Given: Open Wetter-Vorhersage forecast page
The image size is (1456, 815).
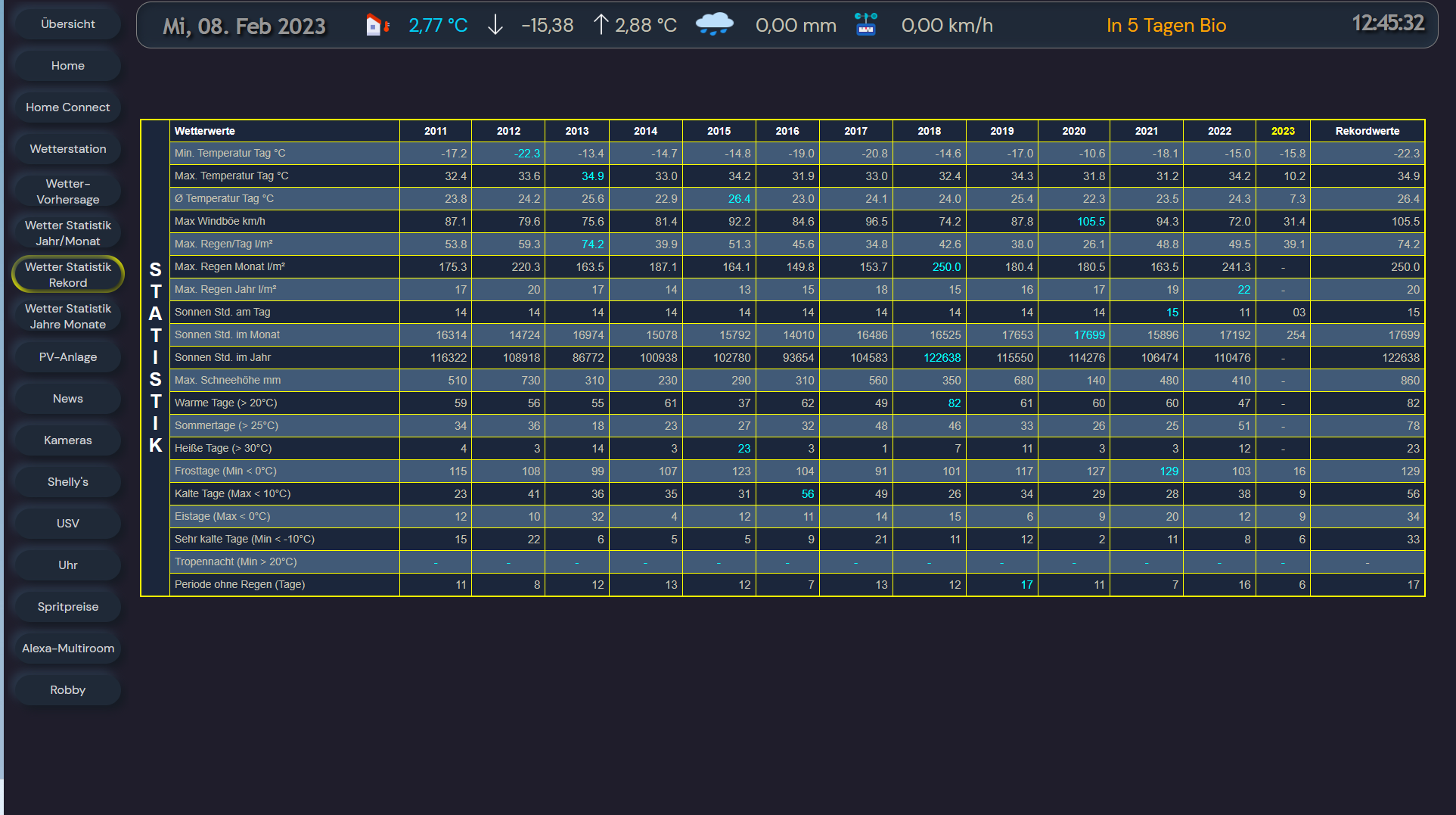Looking at the screenshot, I should 68,191.
